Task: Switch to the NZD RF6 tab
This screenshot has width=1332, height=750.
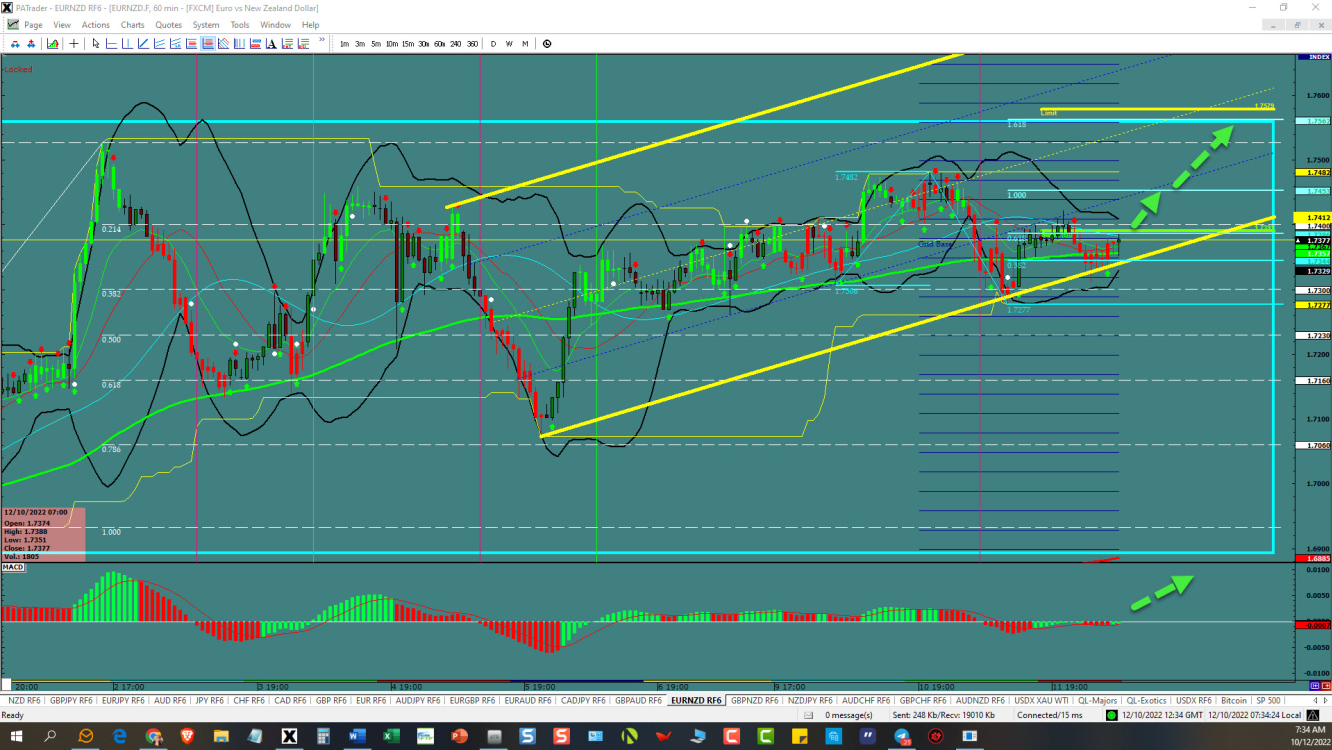Action: (25, 700)
